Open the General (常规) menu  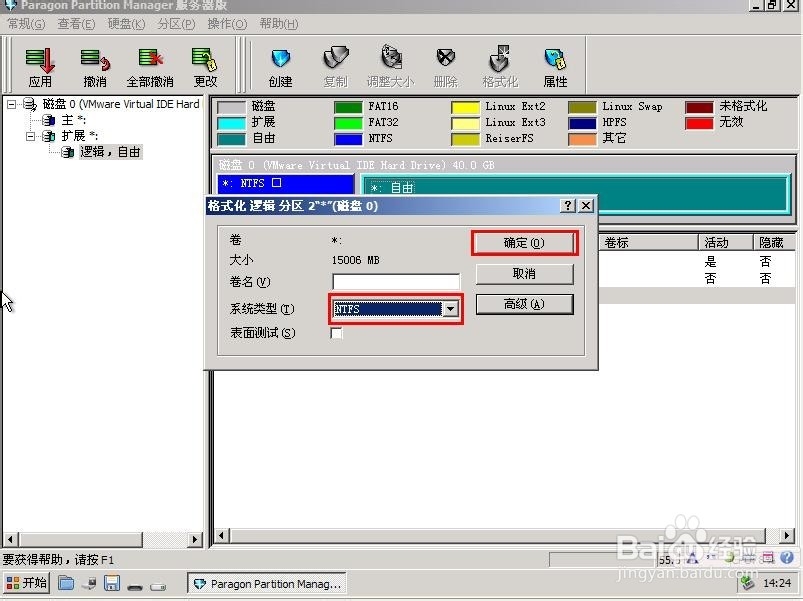(26, 24)
